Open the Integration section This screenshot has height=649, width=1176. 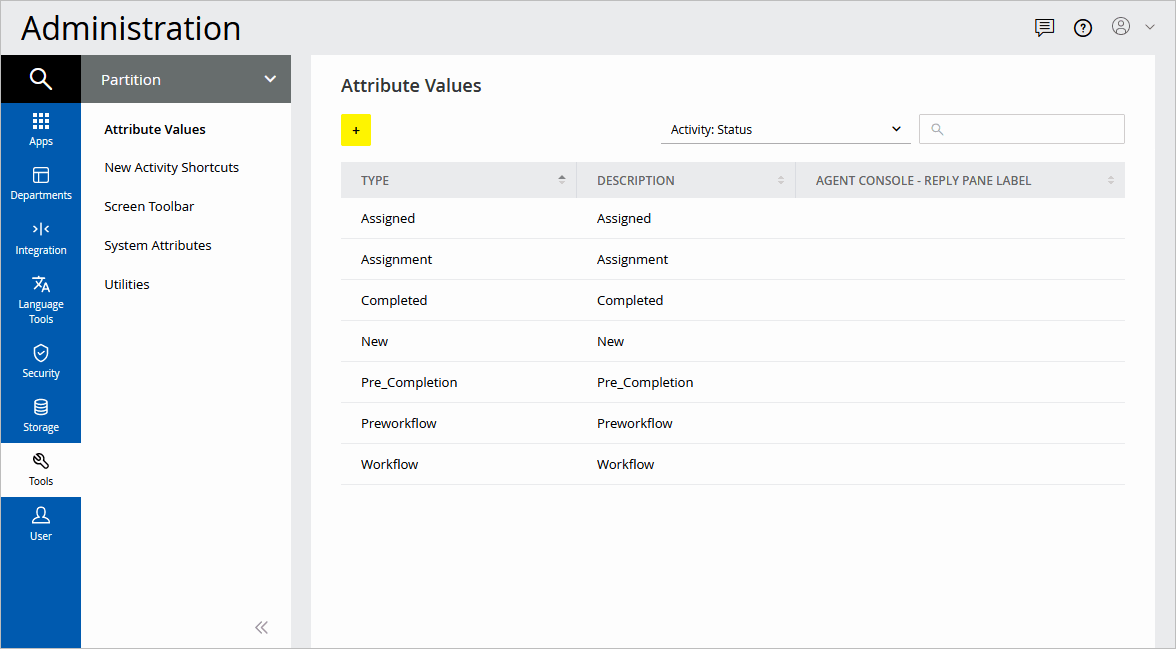tap(41, 237)
